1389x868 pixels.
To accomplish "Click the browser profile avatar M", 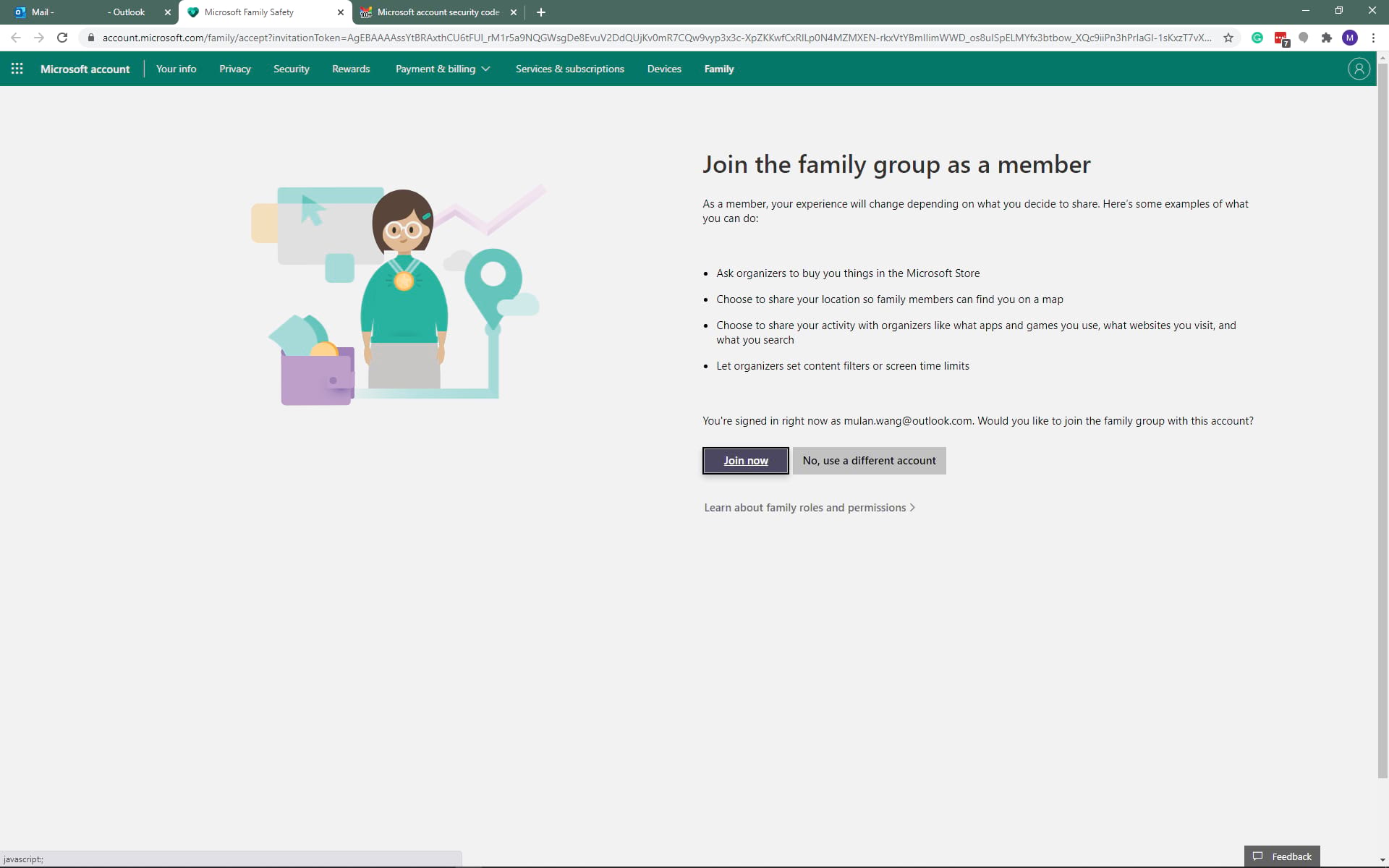I will click(1350, 38).
